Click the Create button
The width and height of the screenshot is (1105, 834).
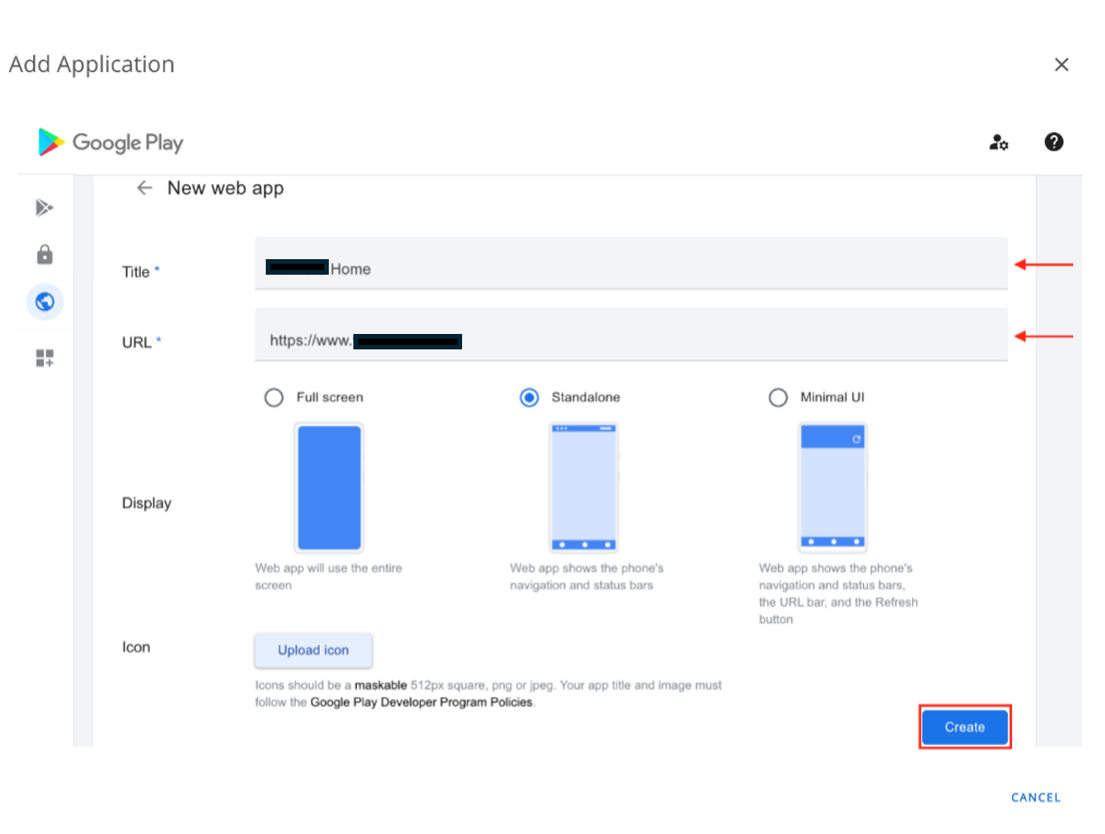pyautogui.click(x=964, y=727)
